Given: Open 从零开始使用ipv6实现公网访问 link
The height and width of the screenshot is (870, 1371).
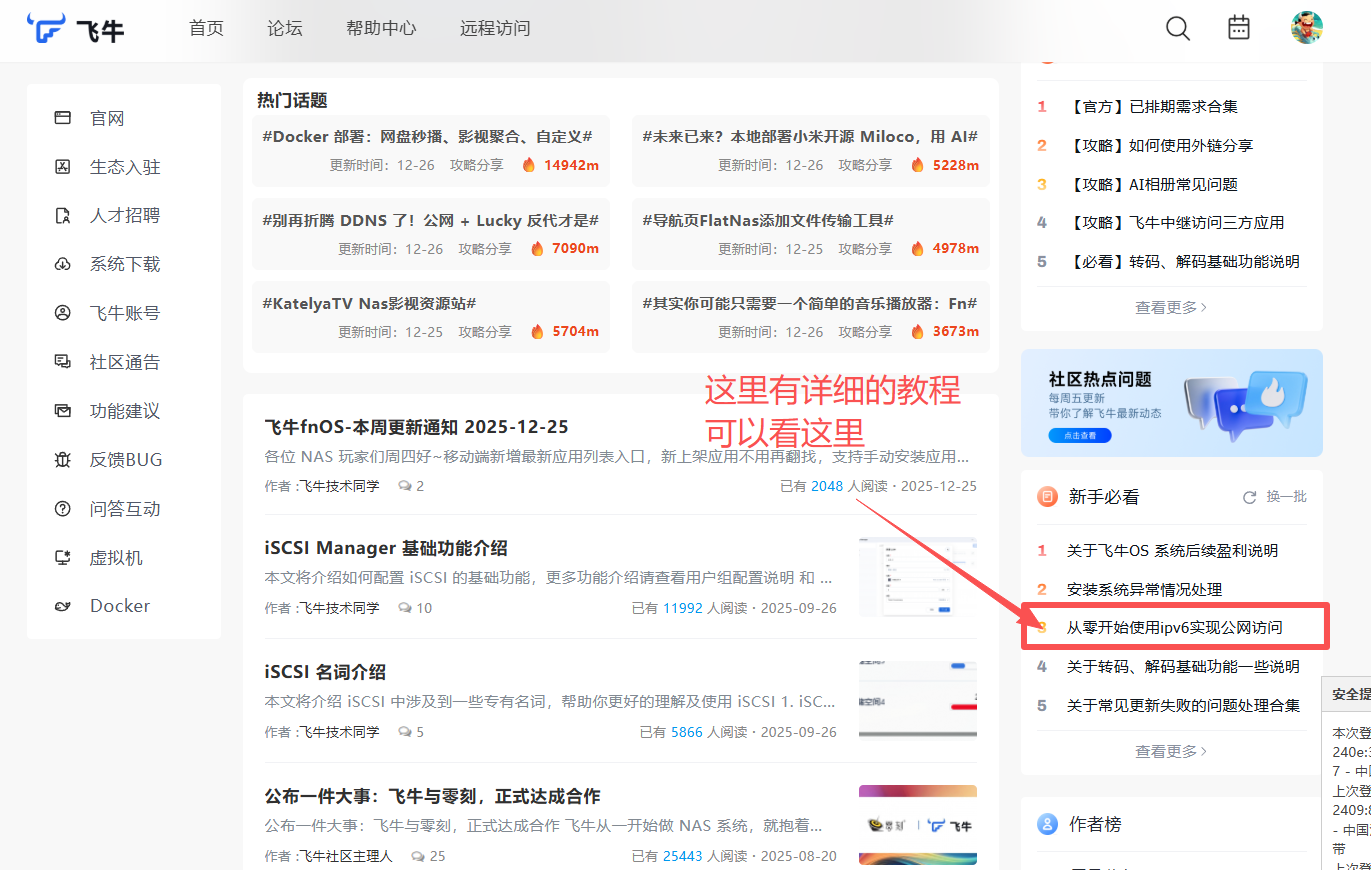Looking at the screenshot, I should [x=1174, y=627].
